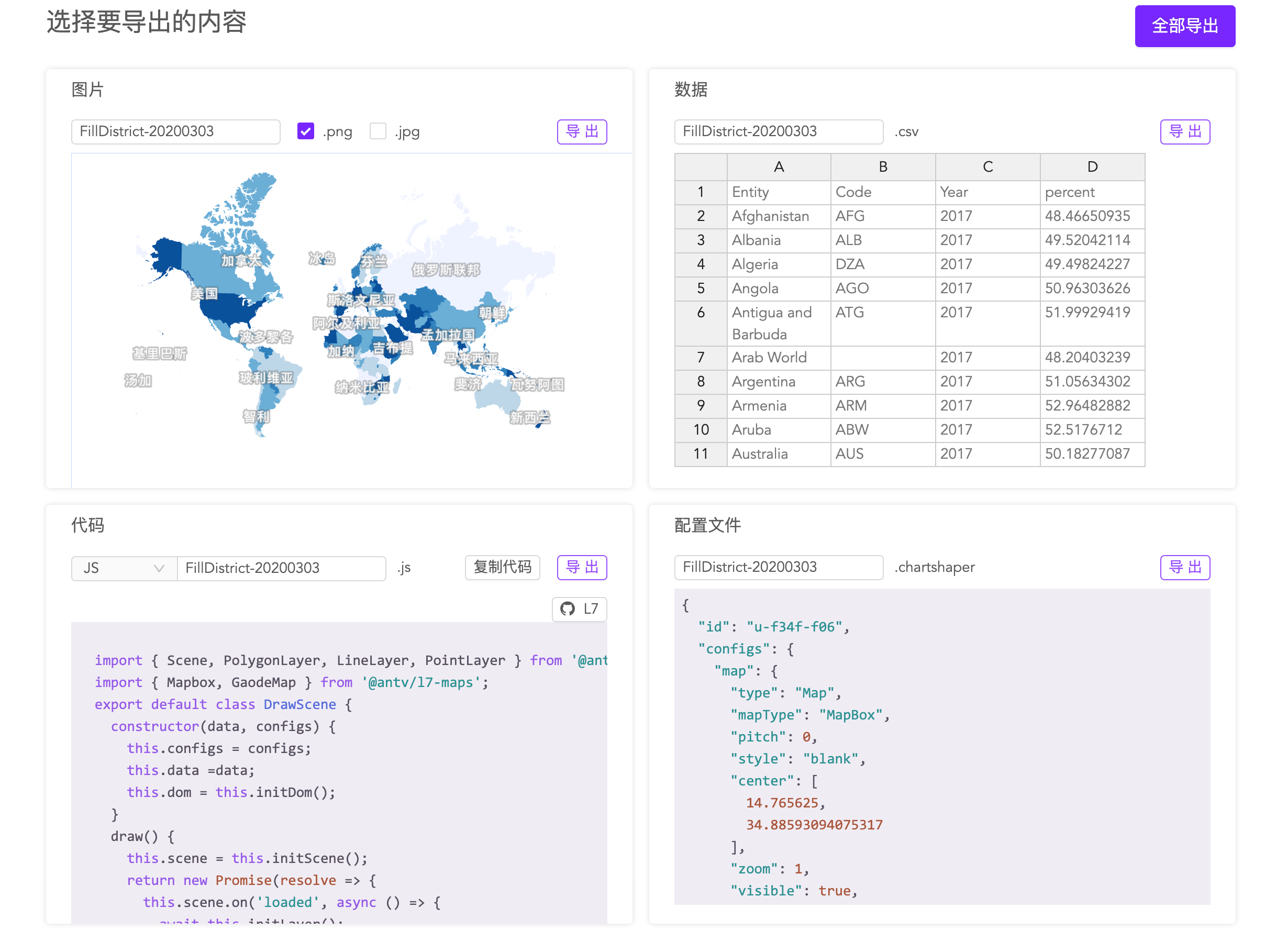This screenshot has height=952, width=1265.
Task: Edit the image filename input field
Action: [175, 131]
